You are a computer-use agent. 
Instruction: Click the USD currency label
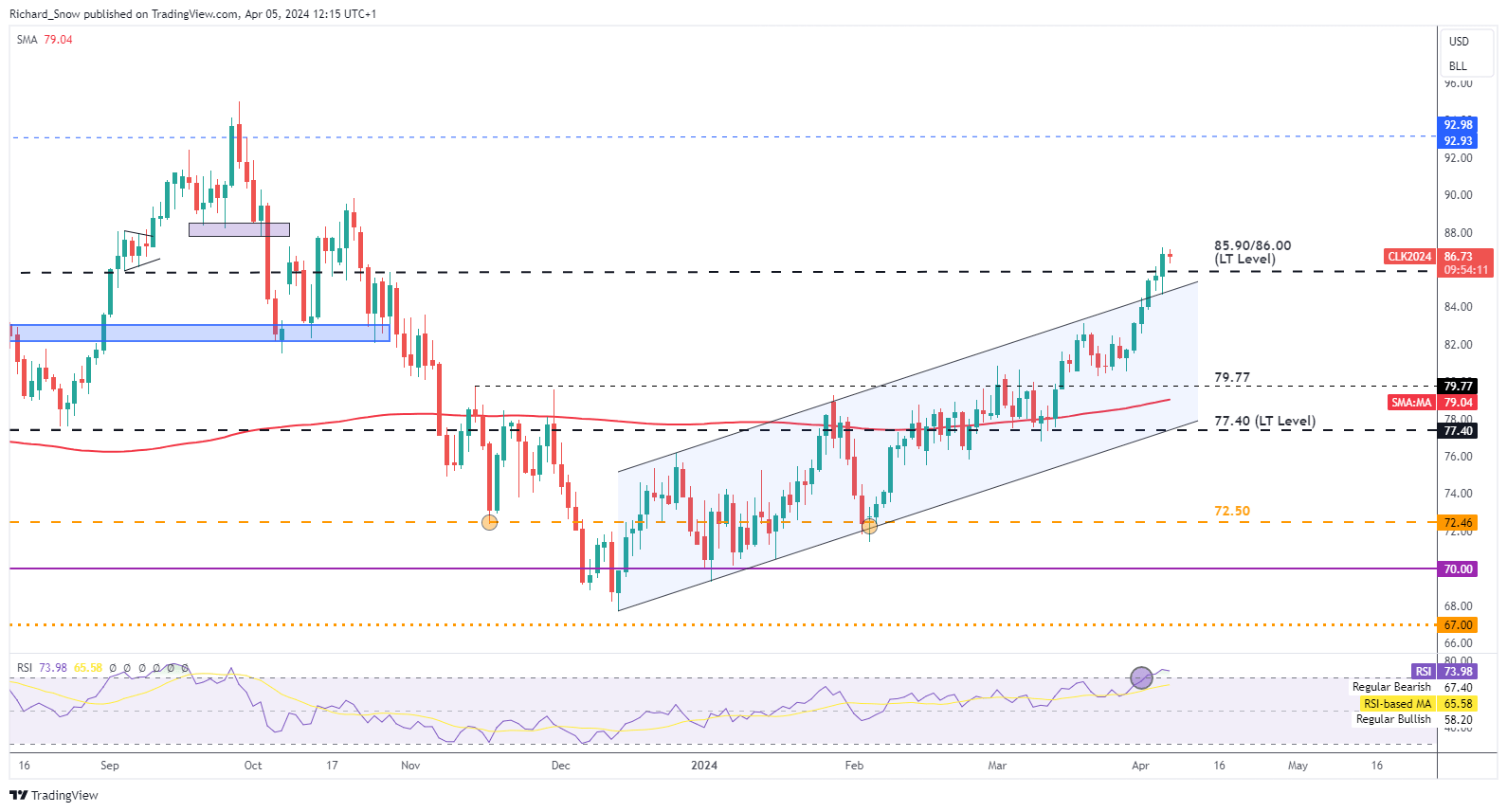[1459, 42]
